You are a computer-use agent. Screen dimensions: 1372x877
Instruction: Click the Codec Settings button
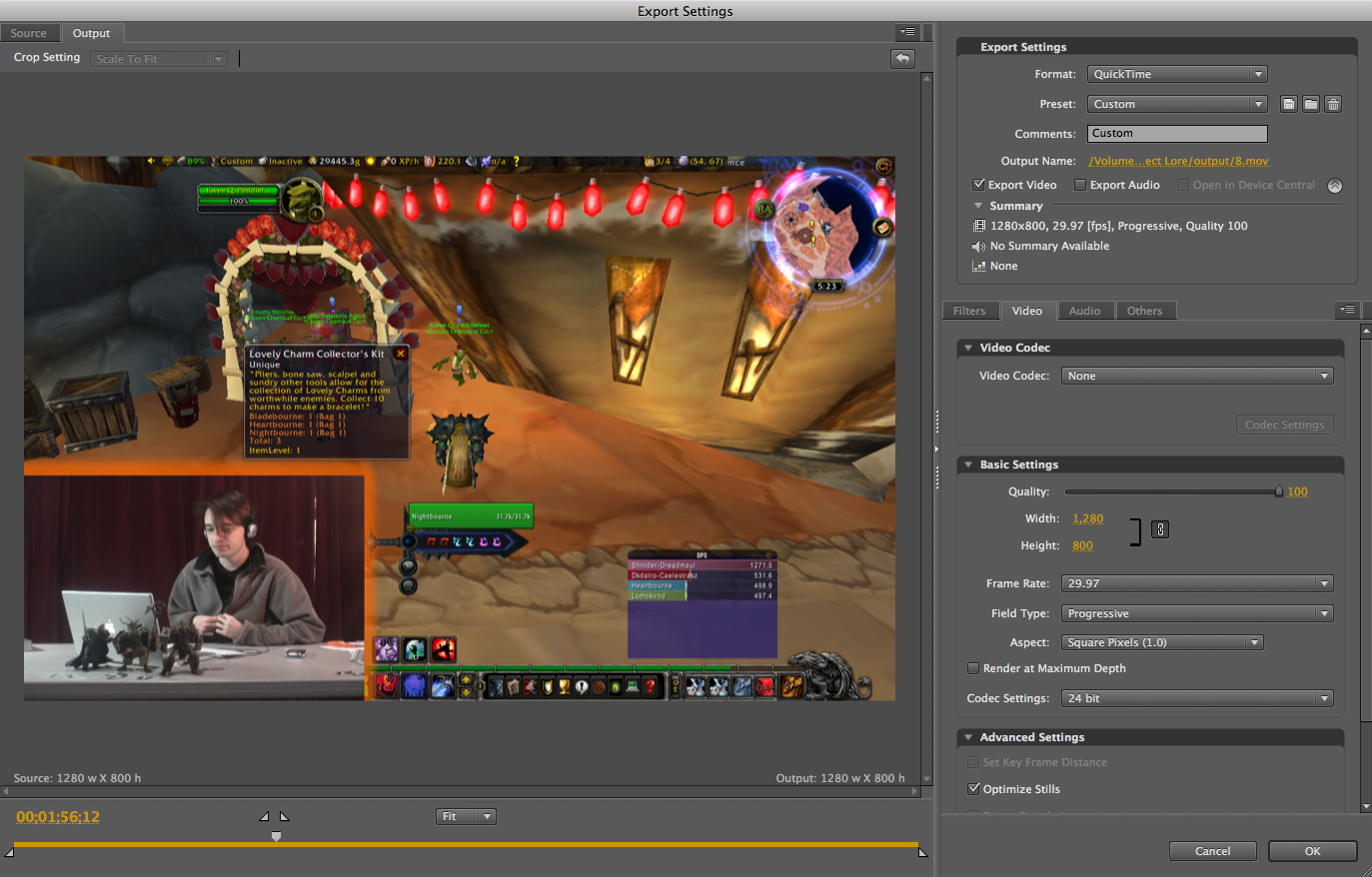pos(1284,425)
